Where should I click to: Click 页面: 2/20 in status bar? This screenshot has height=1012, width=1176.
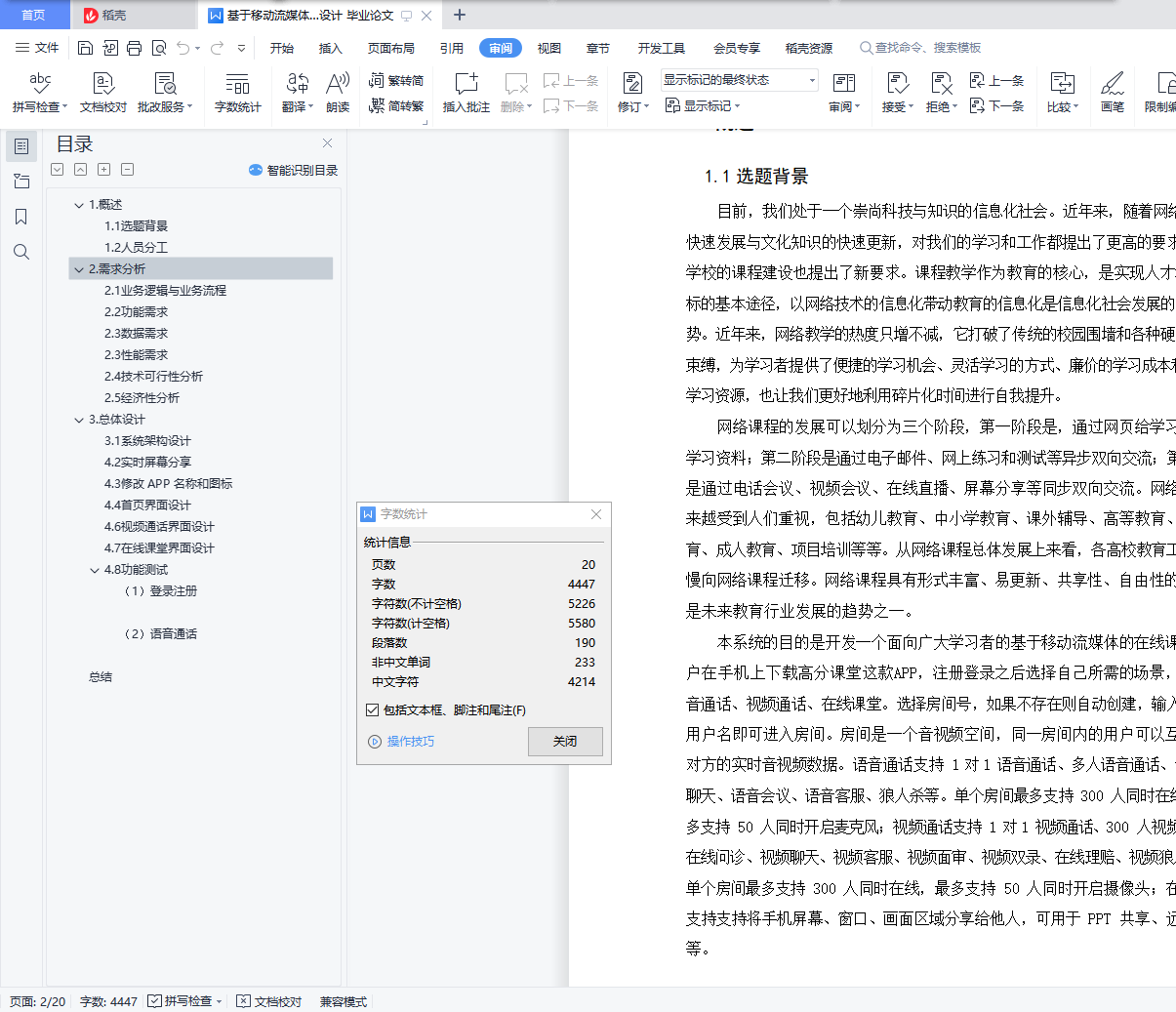38,1001
